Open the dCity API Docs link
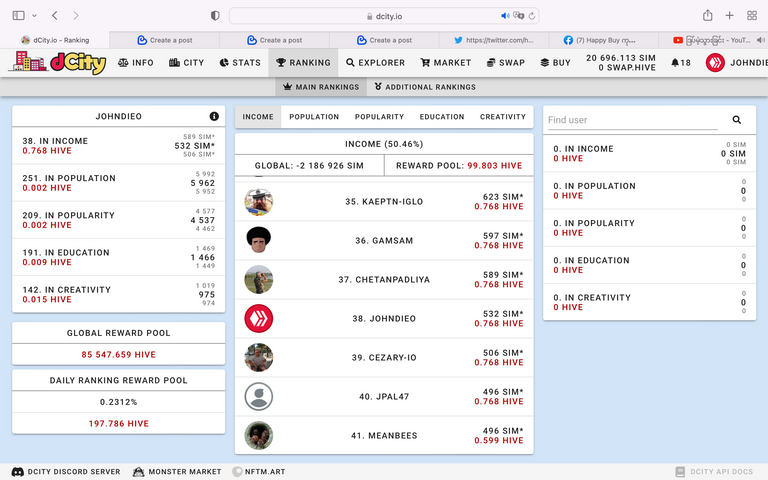This screenshot has height=480, width=768. click(x=714, y=472)
